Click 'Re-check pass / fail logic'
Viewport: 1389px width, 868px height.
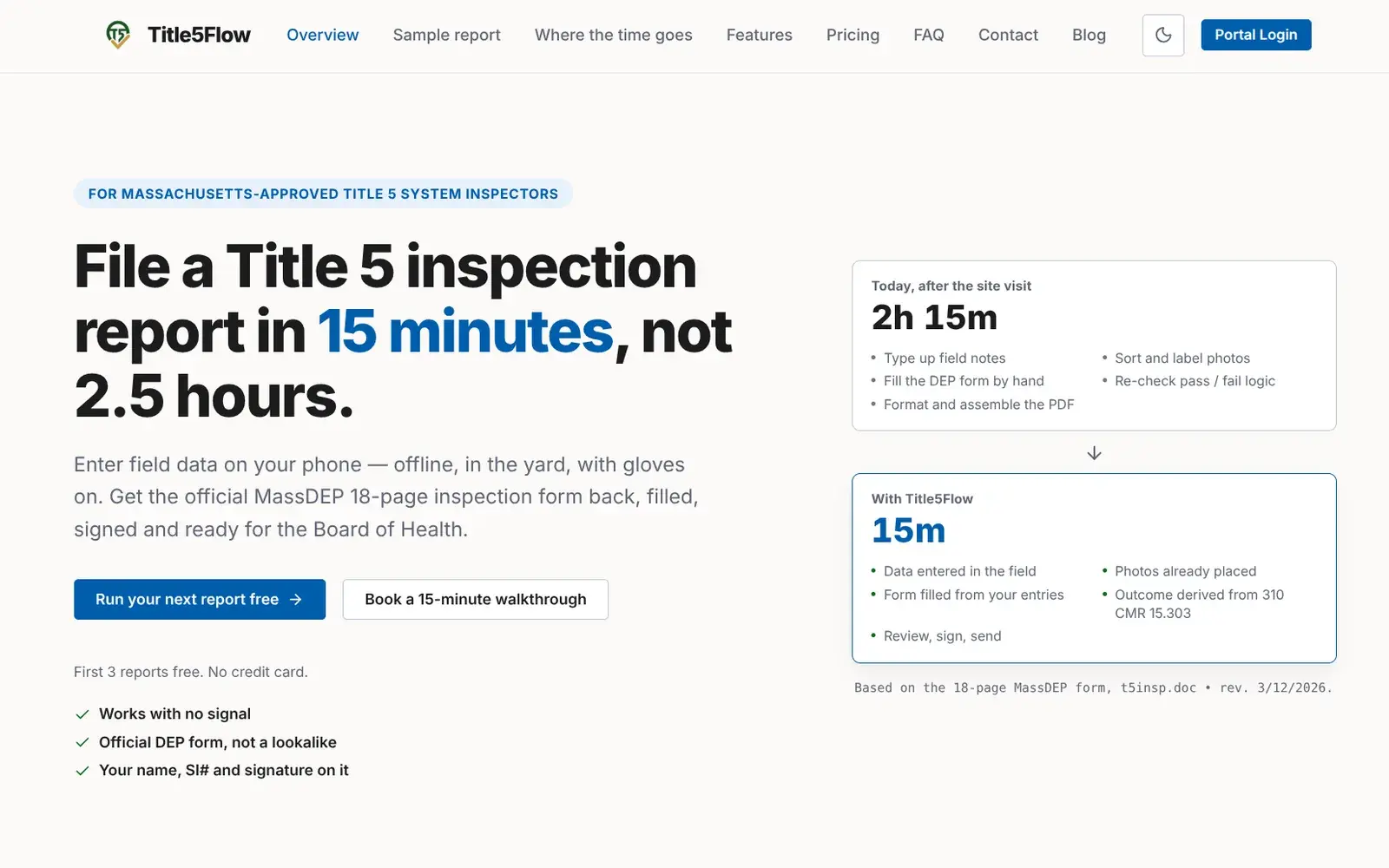(x=1195, y=380)
